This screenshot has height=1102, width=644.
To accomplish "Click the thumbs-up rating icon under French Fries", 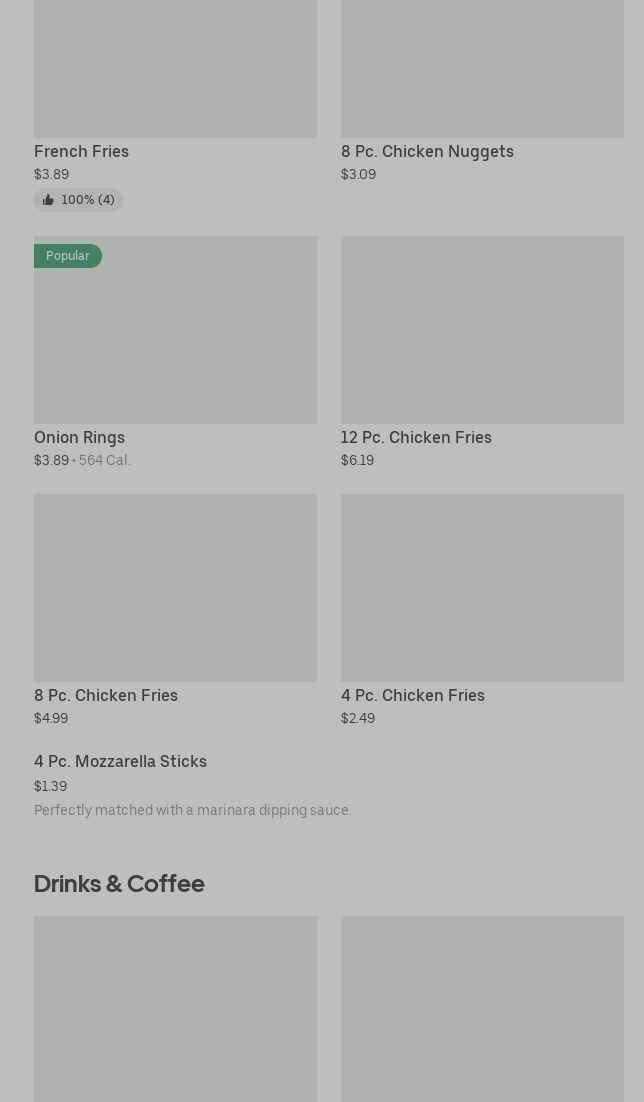I will [x=48, y=200].
